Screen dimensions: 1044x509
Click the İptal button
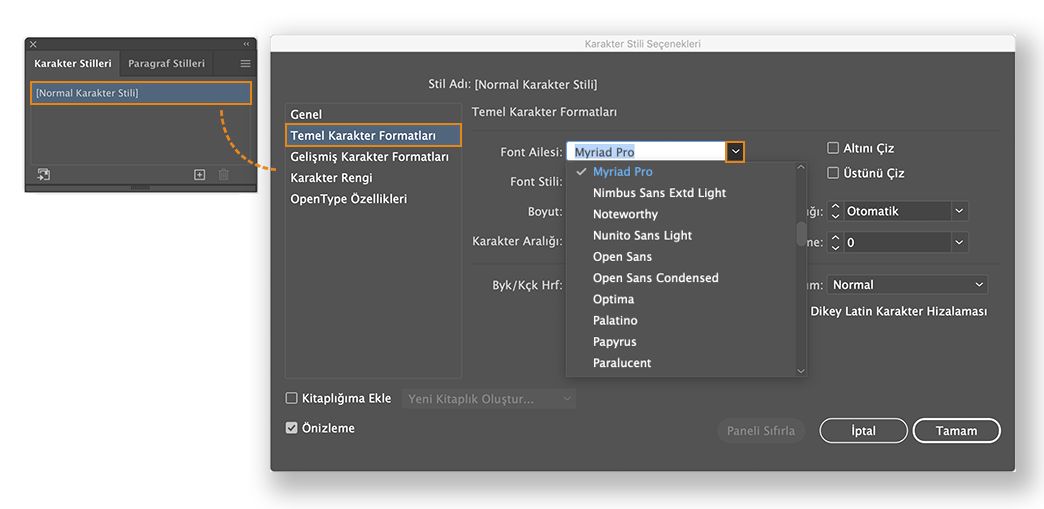coord(863,431)
